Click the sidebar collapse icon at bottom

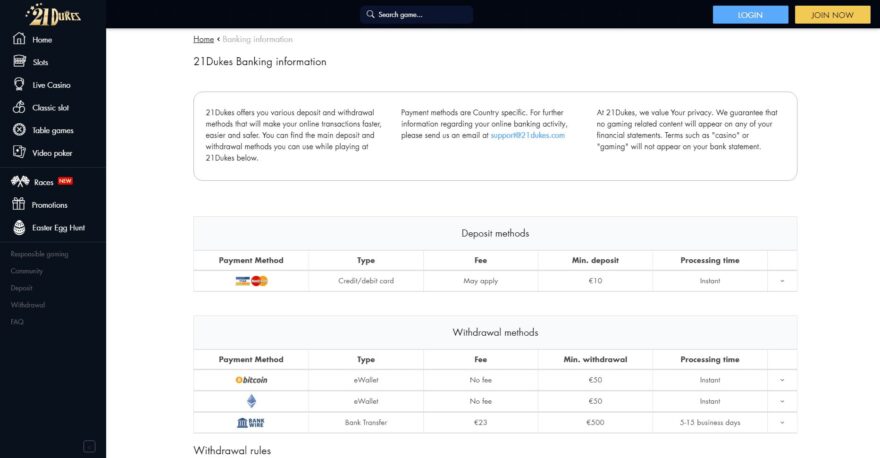pyautogui.click(x=89, y=446)
